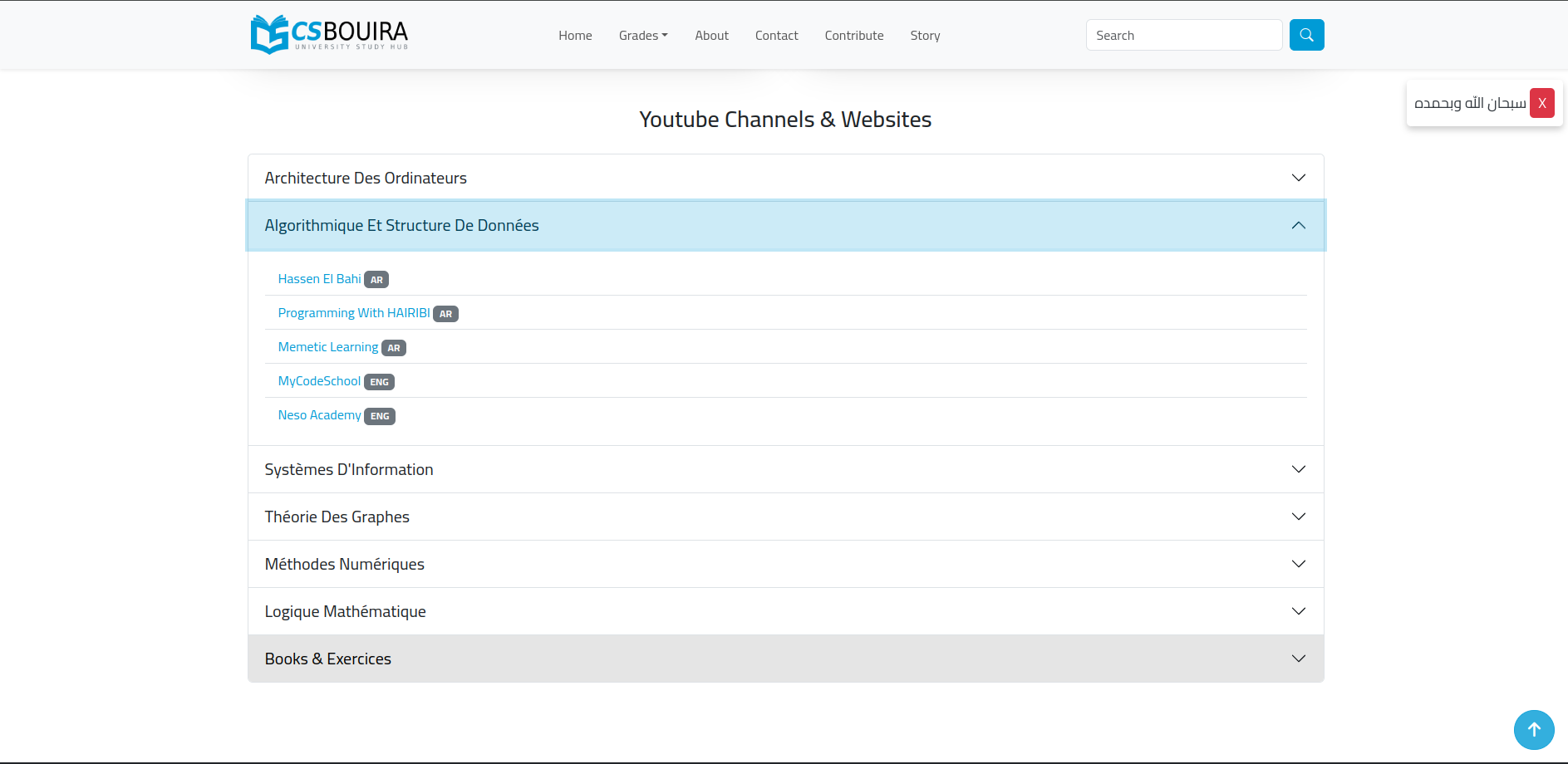This screenshot has width=1568, height=764.
Task: Expand the Books & Exercices section
Action: click(785, 659)
